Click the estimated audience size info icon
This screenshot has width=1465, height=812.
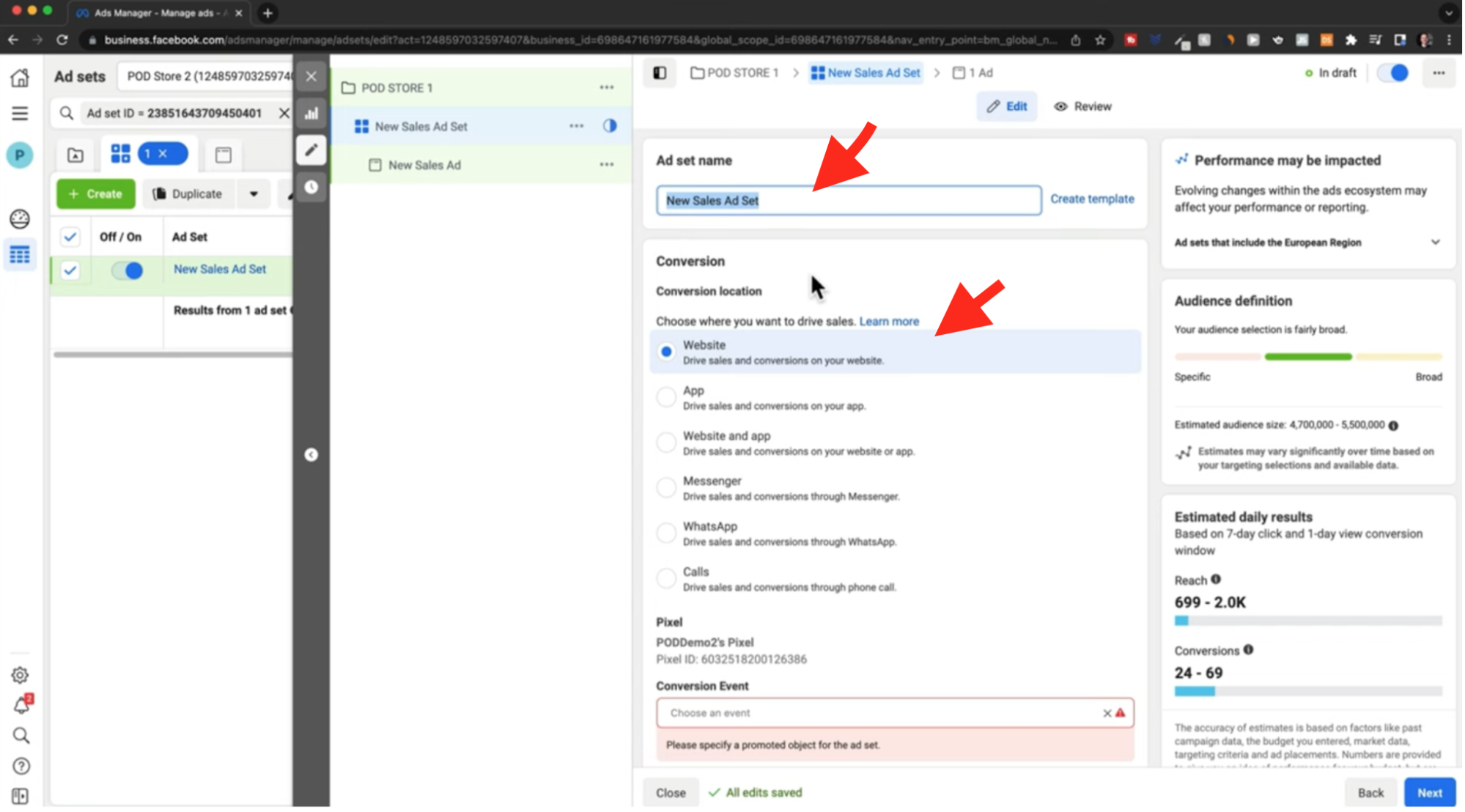[1394, 426]
